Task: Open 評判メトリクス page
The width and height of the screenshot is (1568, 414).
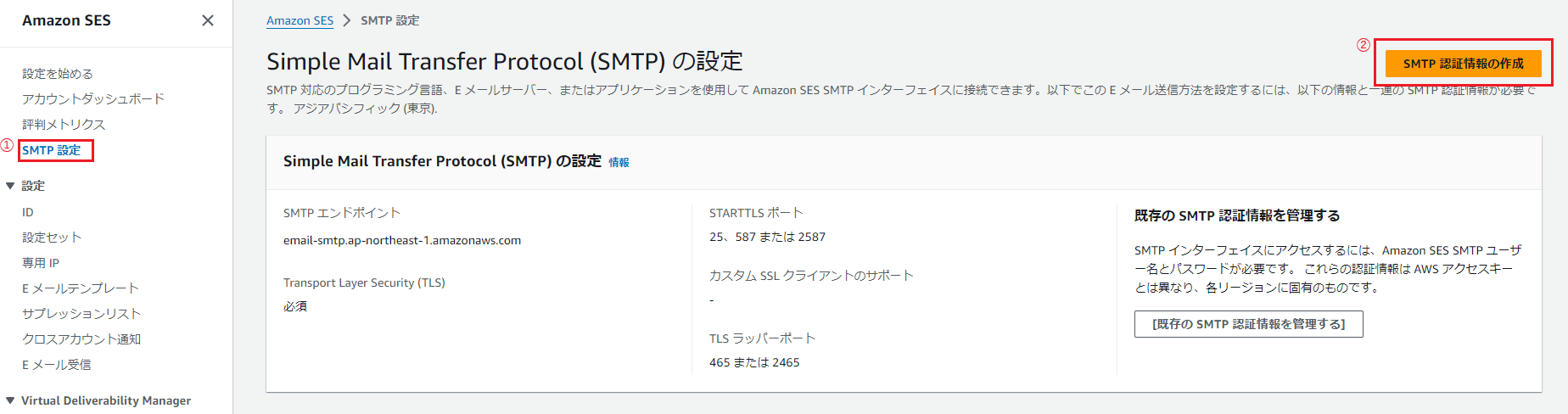Action: click(x=64, y=125)
